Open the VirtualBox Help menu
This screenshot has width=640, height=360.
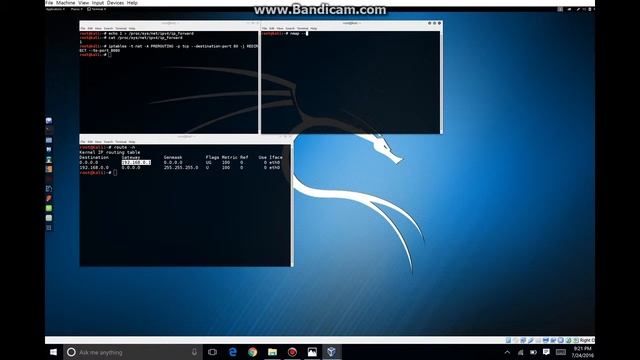point(132,3)
